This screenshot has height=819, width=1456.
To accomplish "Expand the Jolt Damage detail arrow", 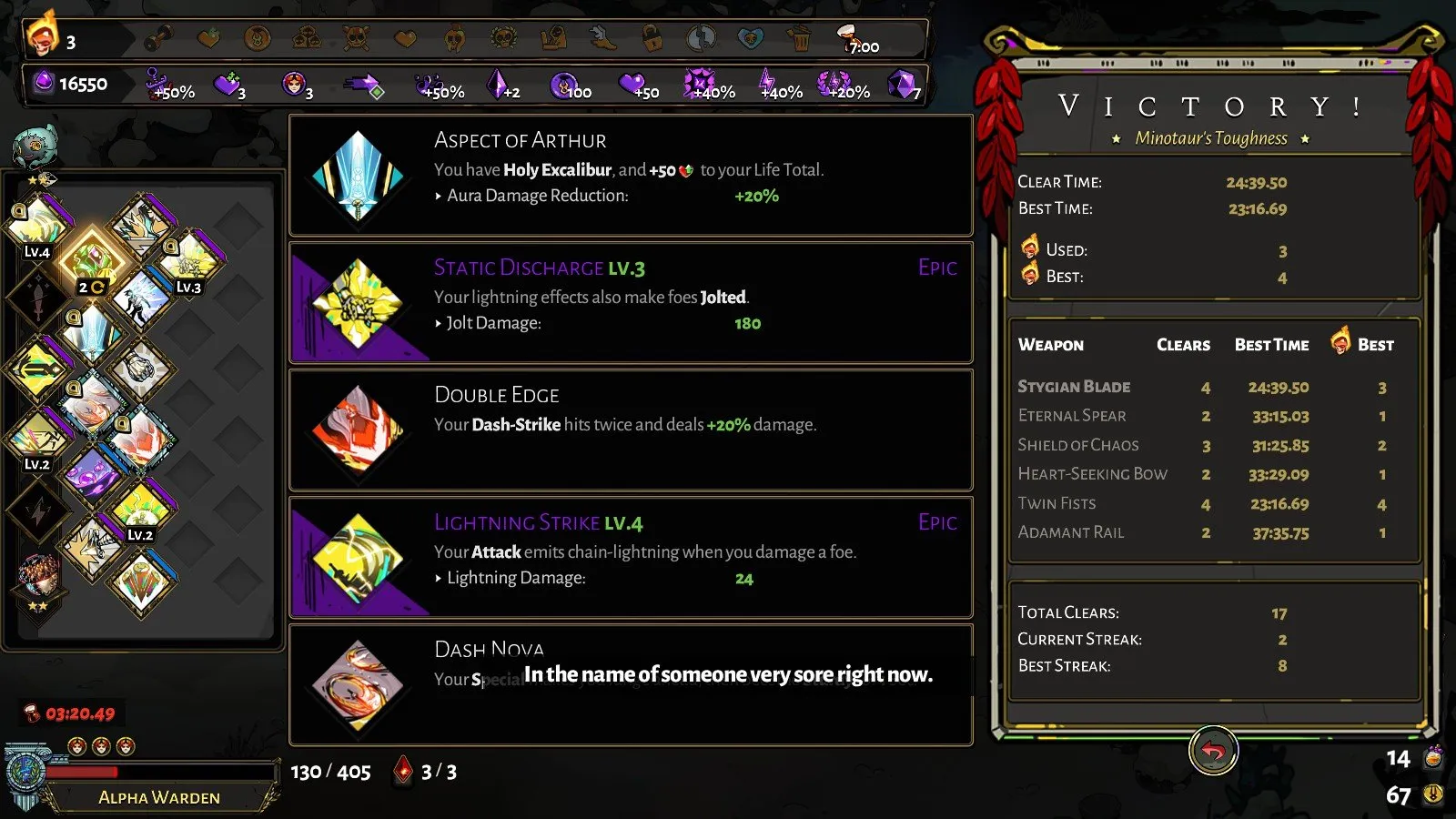I will coord(439,323).
